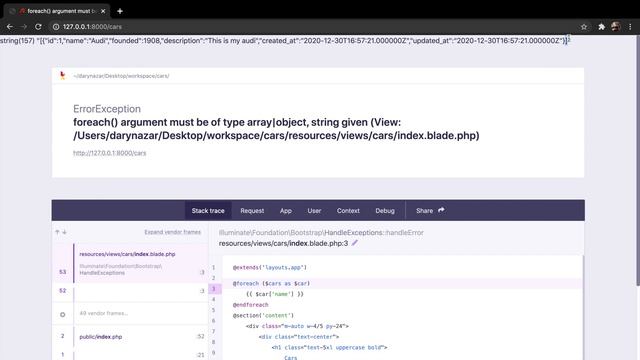The image size is (640, 360).
Task: Expand vendor frames
Action: (173, 232)
